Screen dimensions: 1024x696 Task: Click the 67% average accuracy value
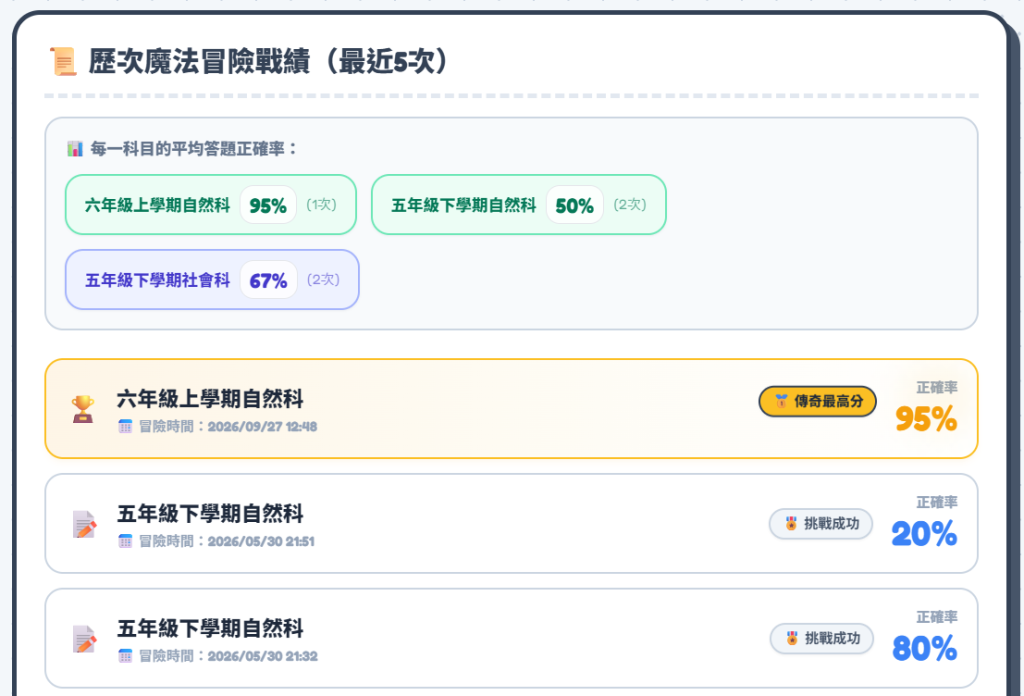click(x=268, y=281)
